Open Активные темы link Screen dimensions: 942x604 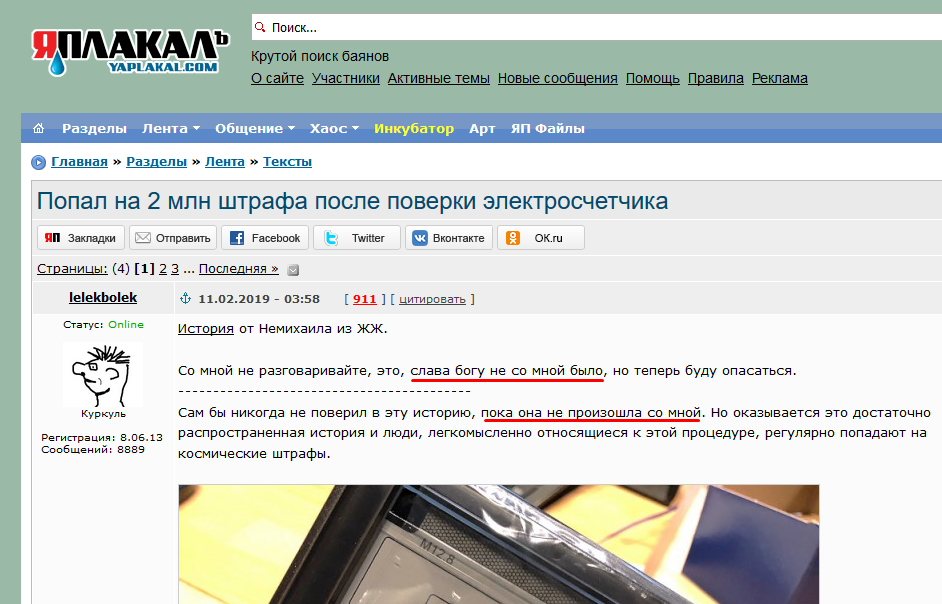point(439,78)
